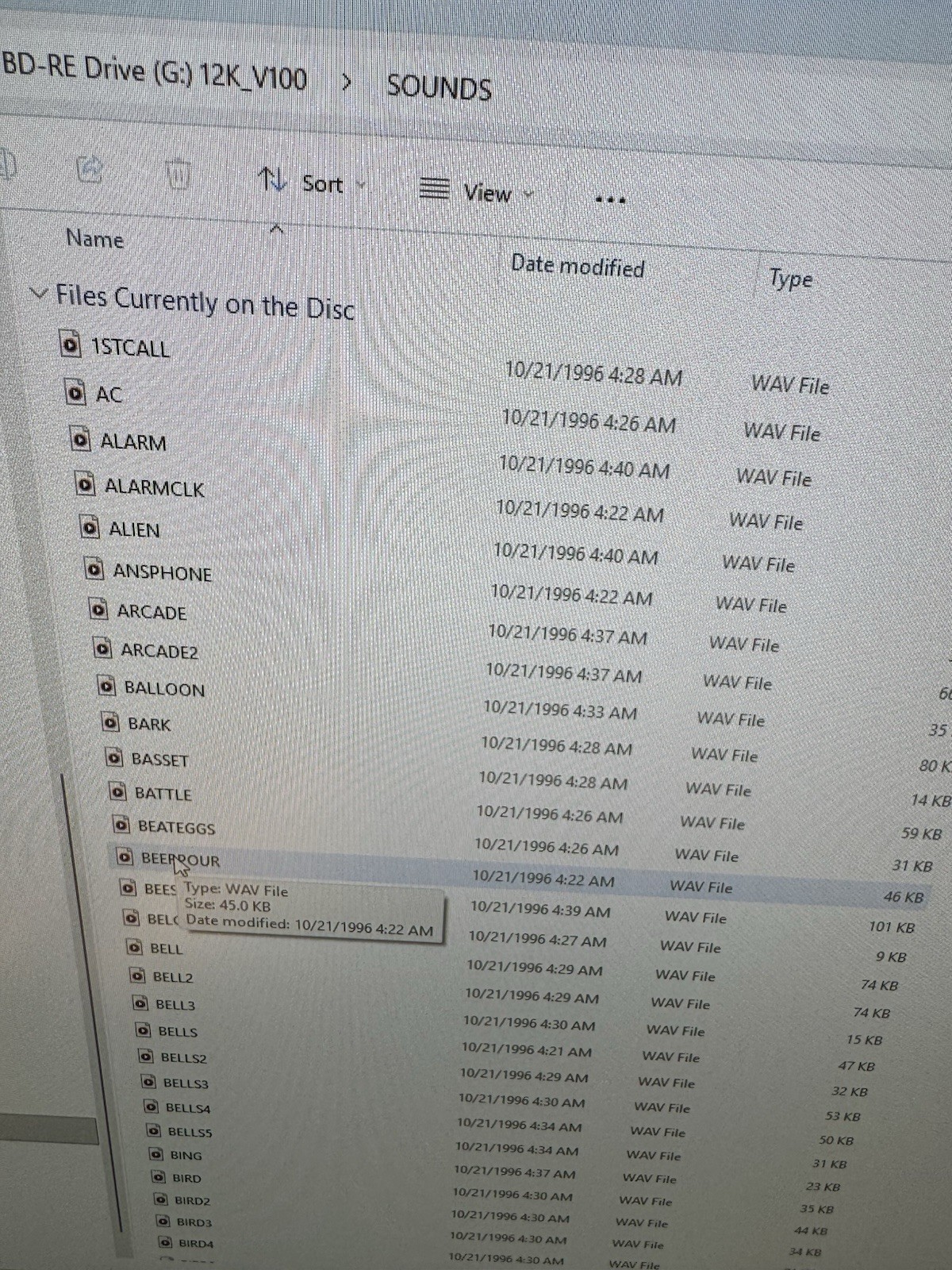The image size is (952, 1270).
Task: Collapse Files Currently on the Disc group
Action: coord(38,293)
